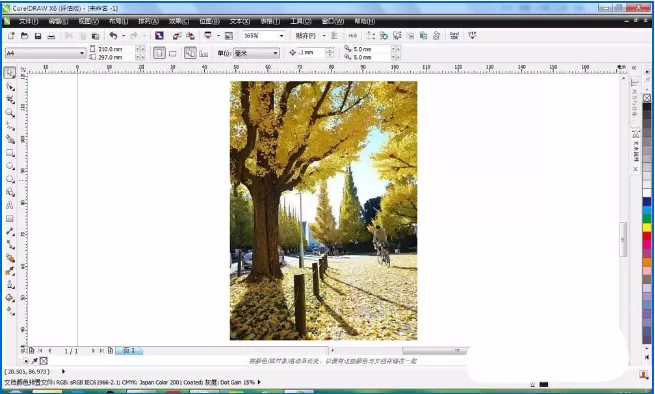Click the Undo arrow icon
This screenshot has height=394, width=655.
(x=113, y=36)
